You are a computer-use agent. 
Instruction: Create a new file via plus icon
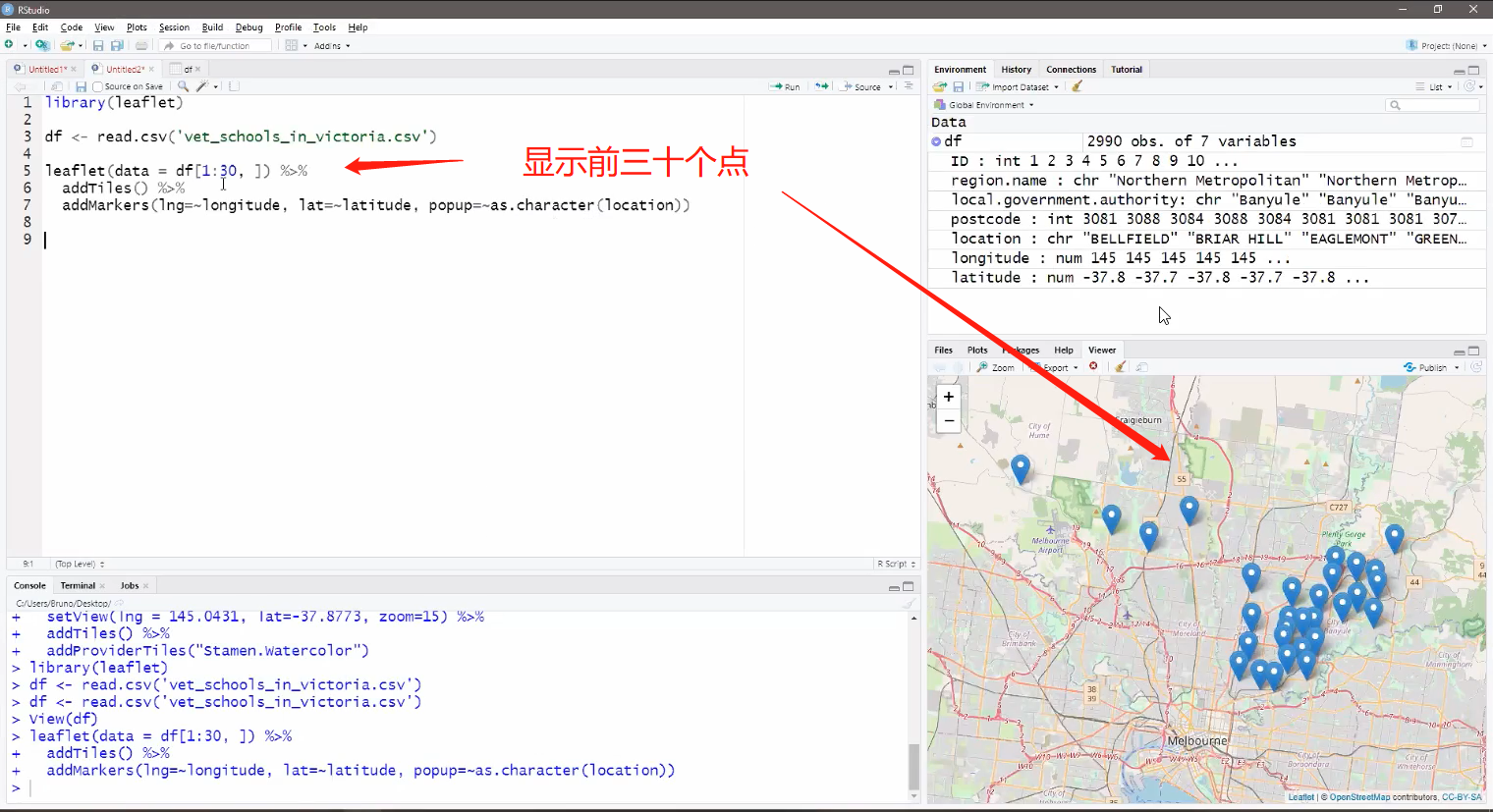tap(9, 45)
